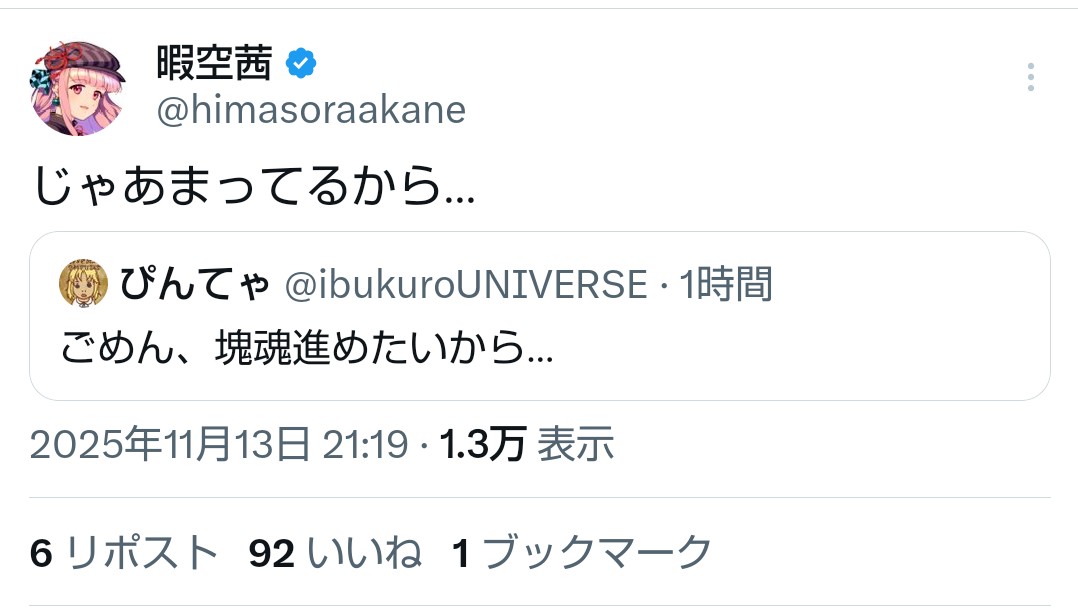The width and height of the screenshot is (1078, 613).
Task: Click the quoted tweet's 1時間 timestamp
Action: (x=726, y=286)
